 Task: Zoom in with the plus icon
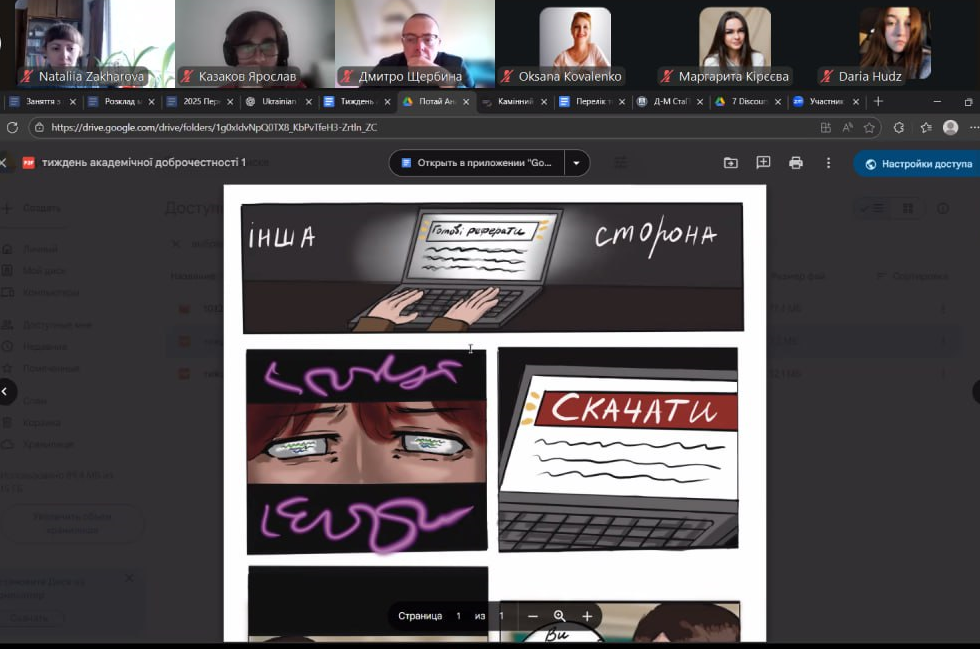coord(587,616)
